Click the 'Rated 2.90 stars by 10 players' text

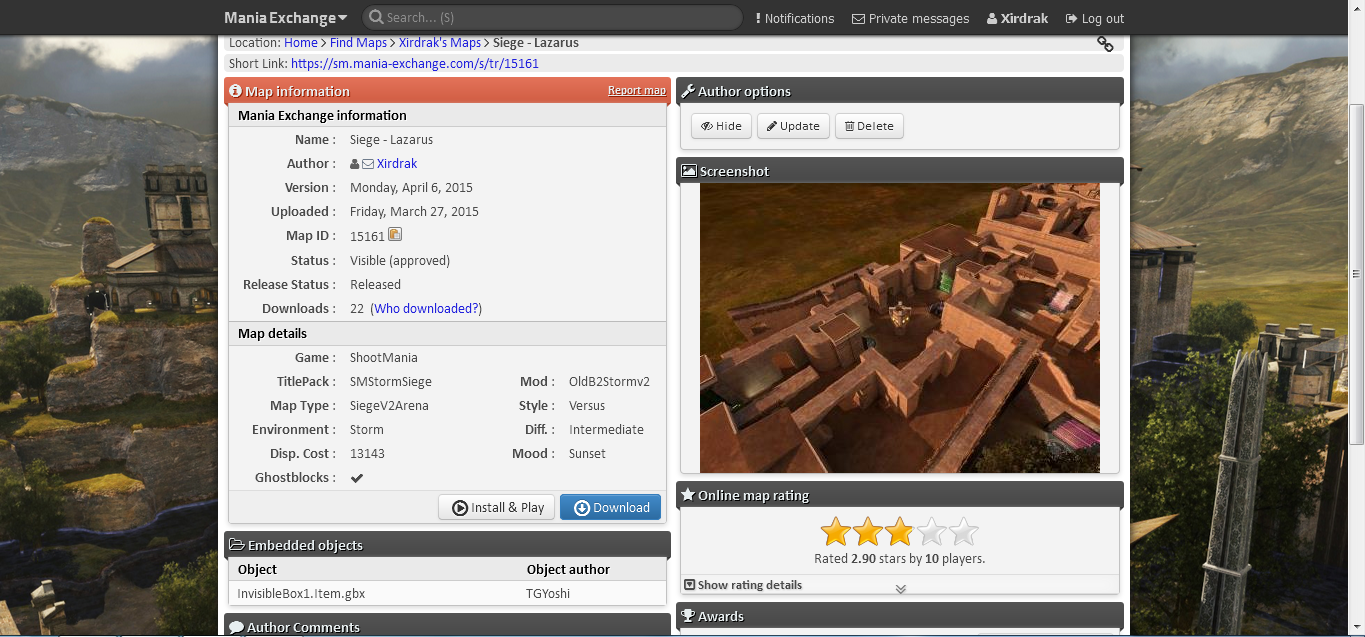click(900, 558)
